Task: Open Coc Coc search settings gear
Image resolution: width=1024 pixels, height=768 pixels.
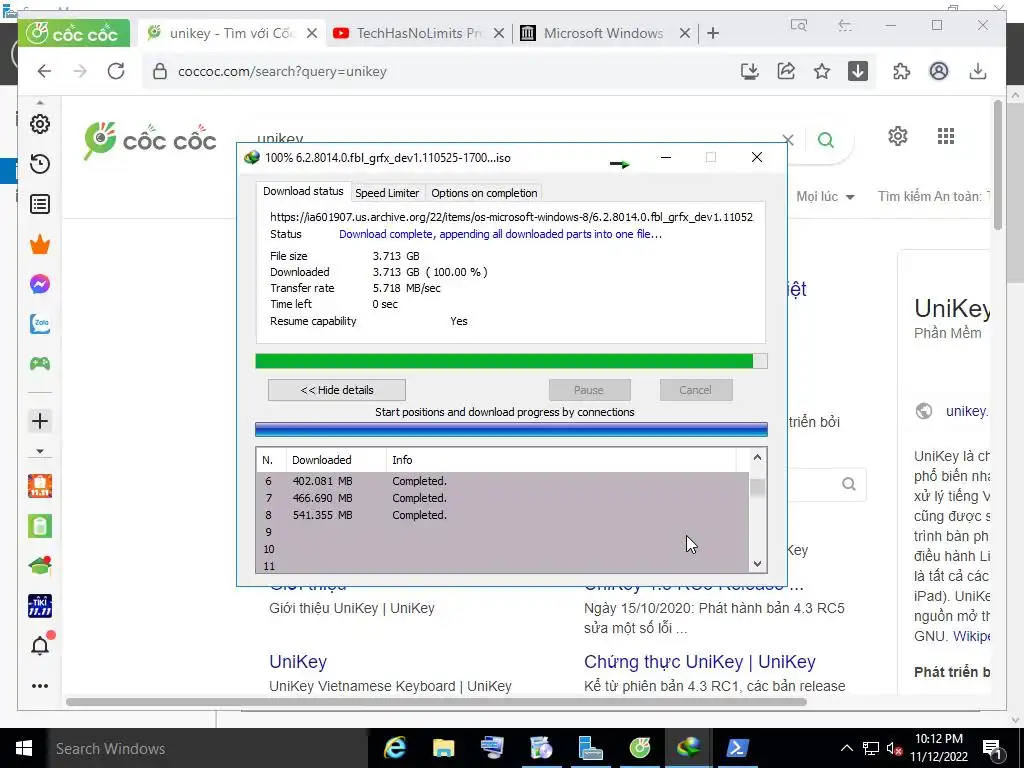Action: coord(898,136)
